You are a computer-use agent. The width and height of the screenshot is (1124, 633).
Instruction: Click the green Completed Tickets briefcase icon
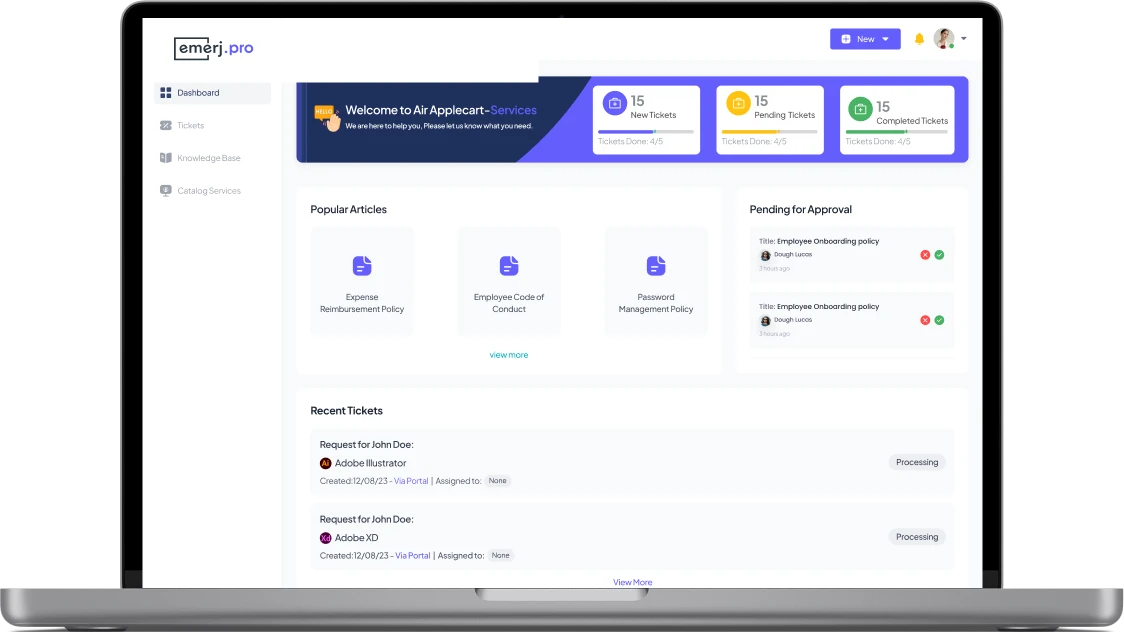859,107
